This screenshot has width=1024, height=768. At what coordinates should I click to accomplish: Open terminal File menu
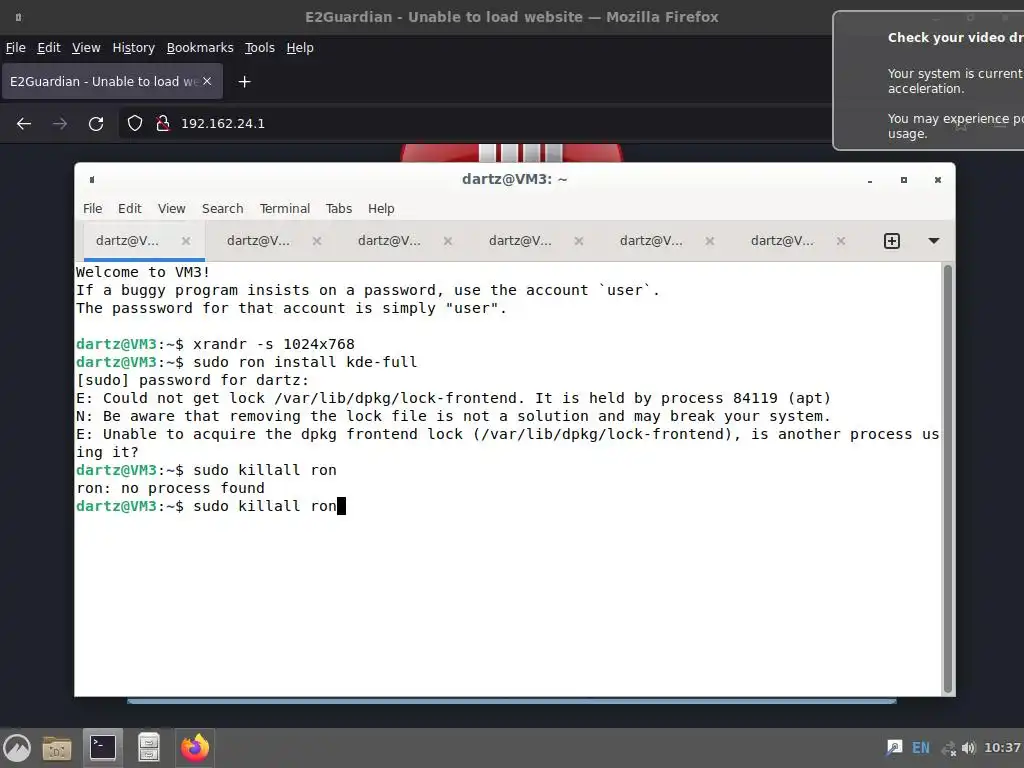point(92,208)
